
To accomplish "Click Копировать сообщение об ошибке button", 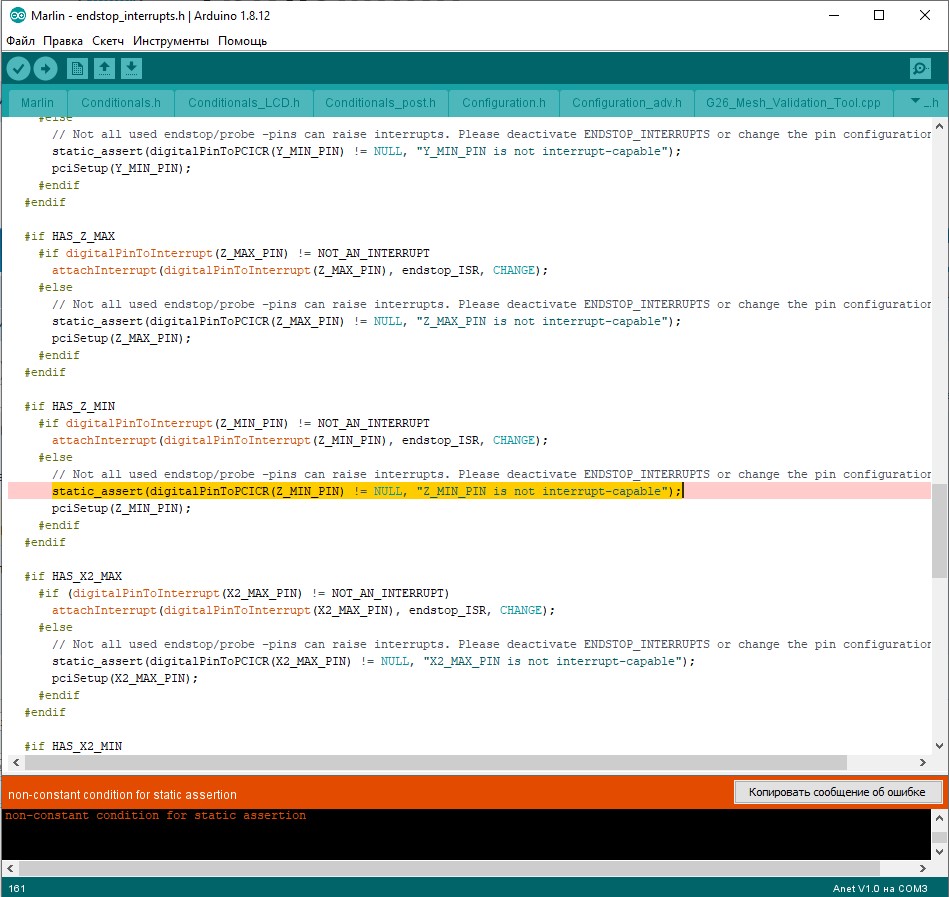I will [837, 792].
